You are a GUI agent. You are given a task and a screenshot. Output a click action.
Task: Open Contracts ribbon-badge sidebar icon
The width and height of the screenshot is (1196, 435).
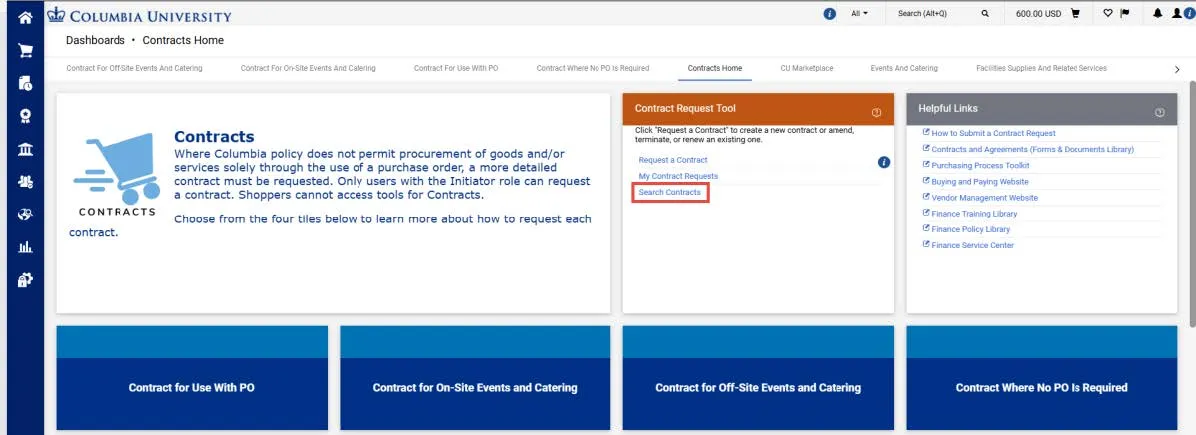[x=25, y=116]
